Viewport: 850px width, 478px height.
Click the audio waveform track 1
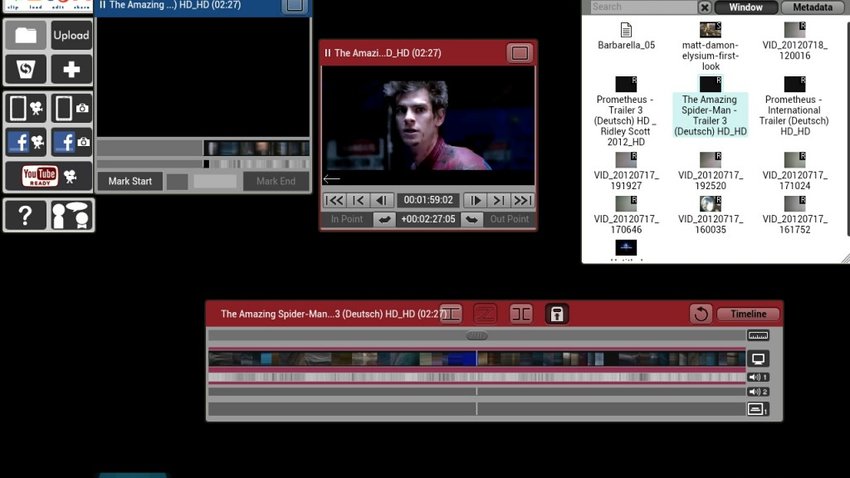point(477,377)
